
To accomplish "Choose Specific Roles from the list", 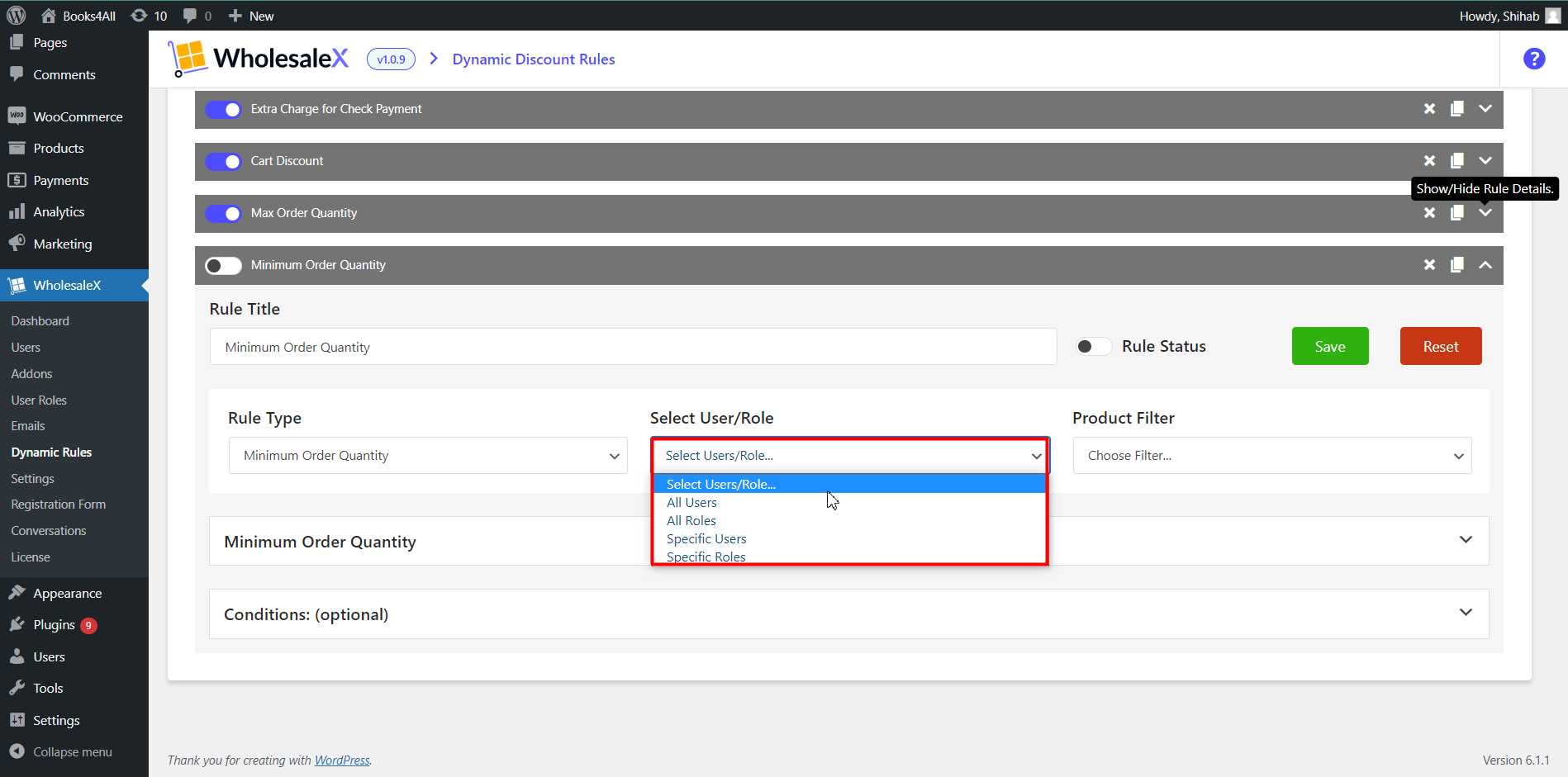I will pyautogui.click(x=849, y=557).
